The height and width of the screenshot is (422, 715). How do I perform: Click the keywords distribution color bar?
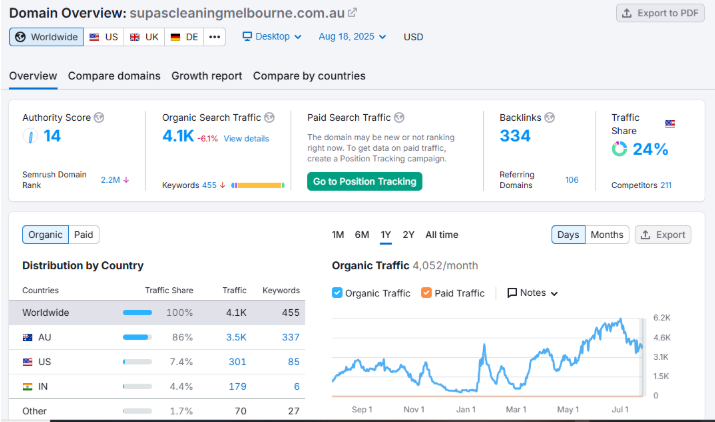click(x=259, y=185)
